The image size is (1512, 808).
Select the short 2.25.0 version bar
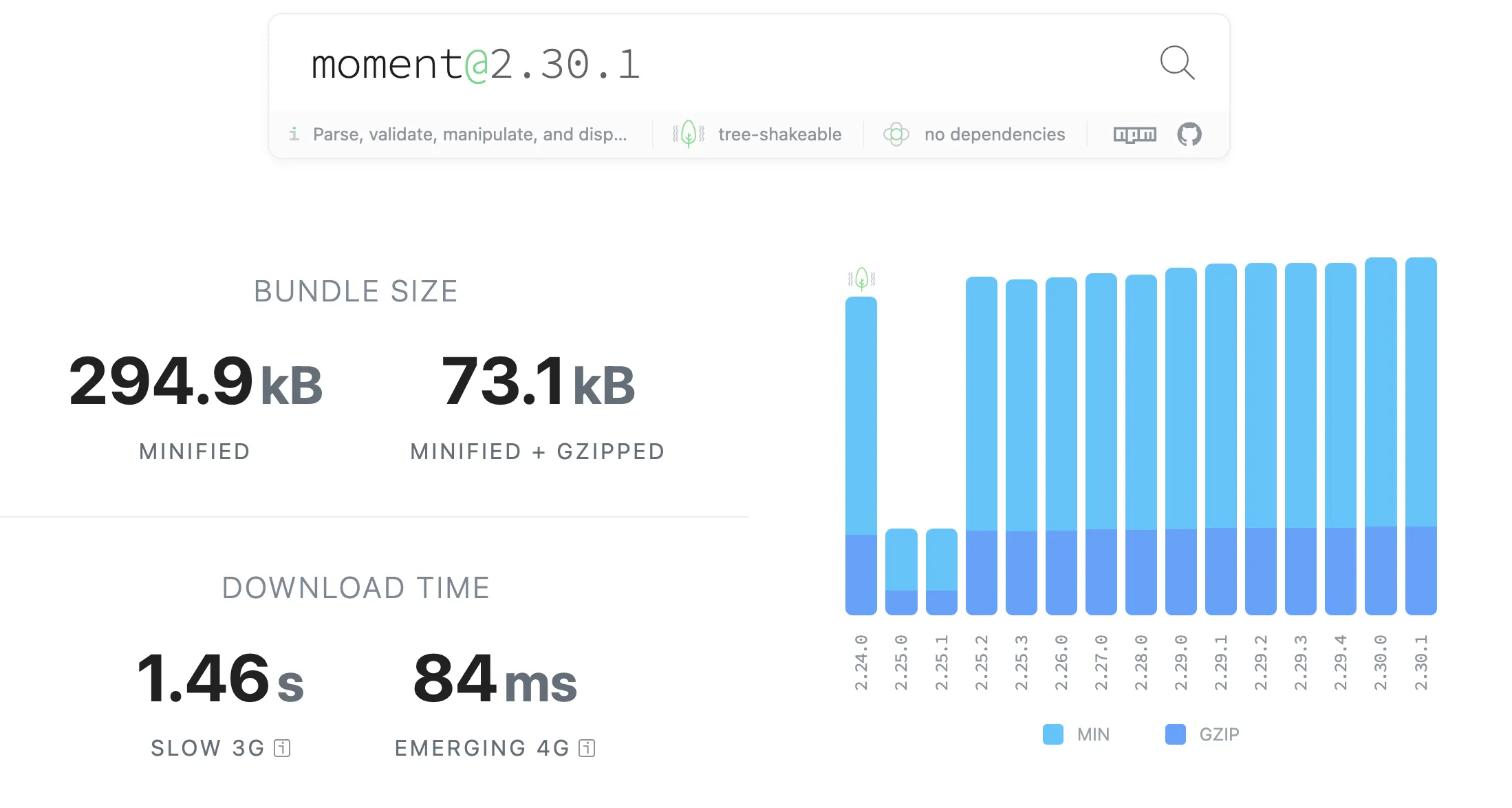pos(901,571)
